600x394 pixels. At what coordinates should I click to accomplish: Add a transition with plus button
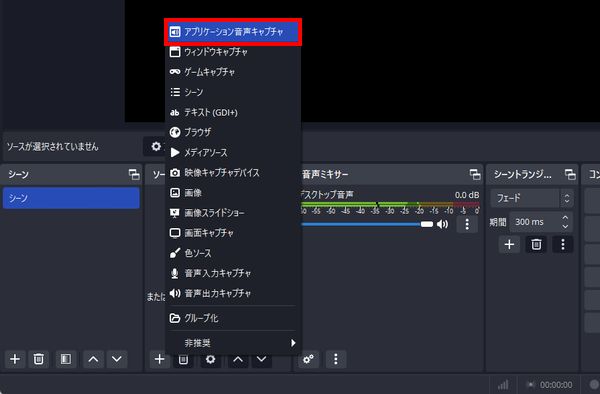(509, 244)
